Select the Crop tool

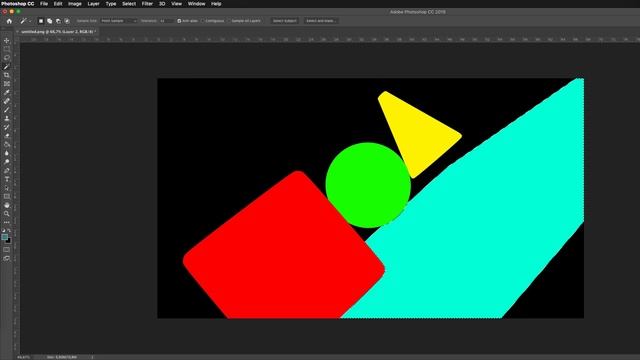point(7,75)
